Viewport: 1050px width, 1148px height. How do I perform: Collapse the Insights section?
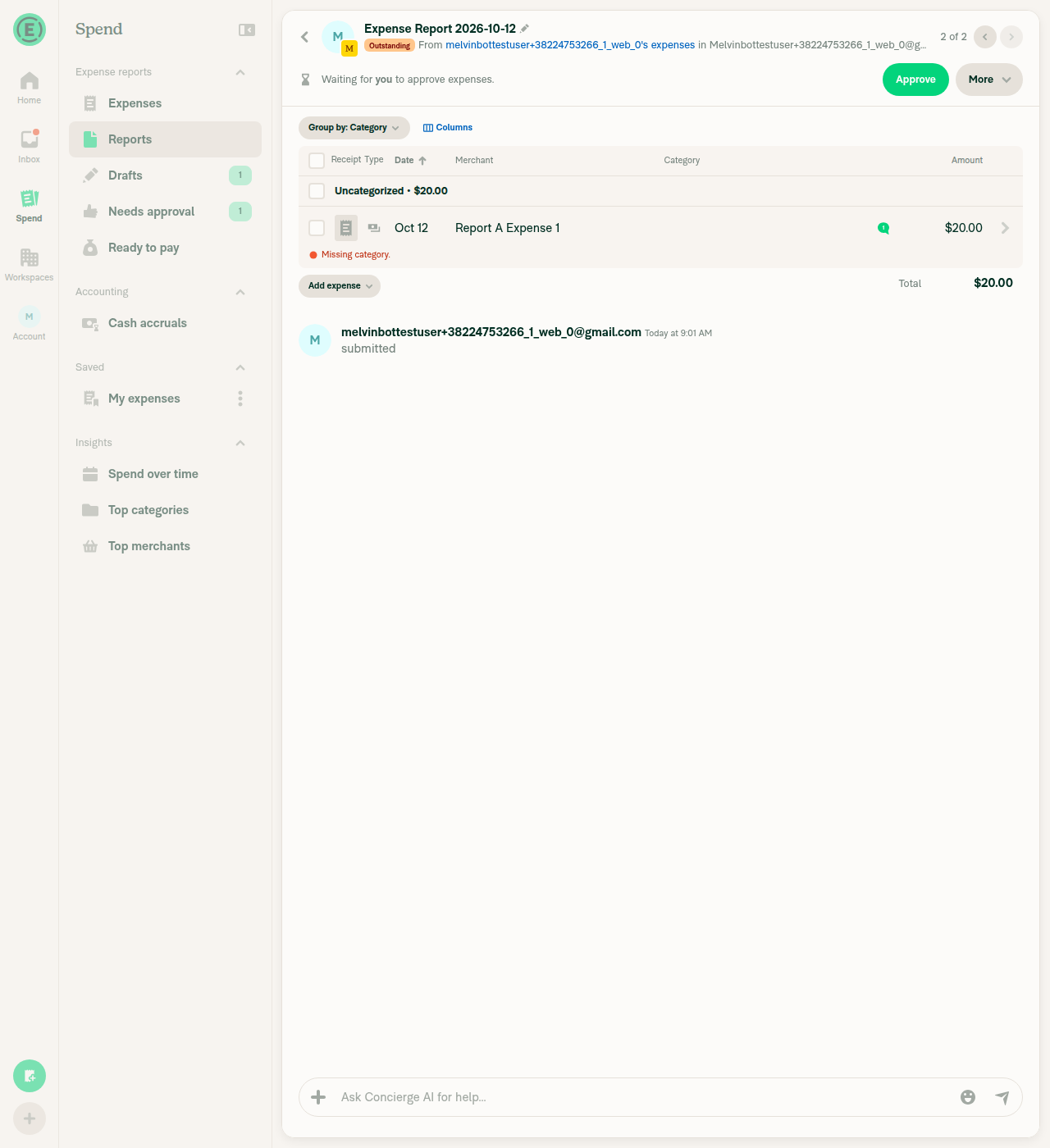tap(240, 443)
